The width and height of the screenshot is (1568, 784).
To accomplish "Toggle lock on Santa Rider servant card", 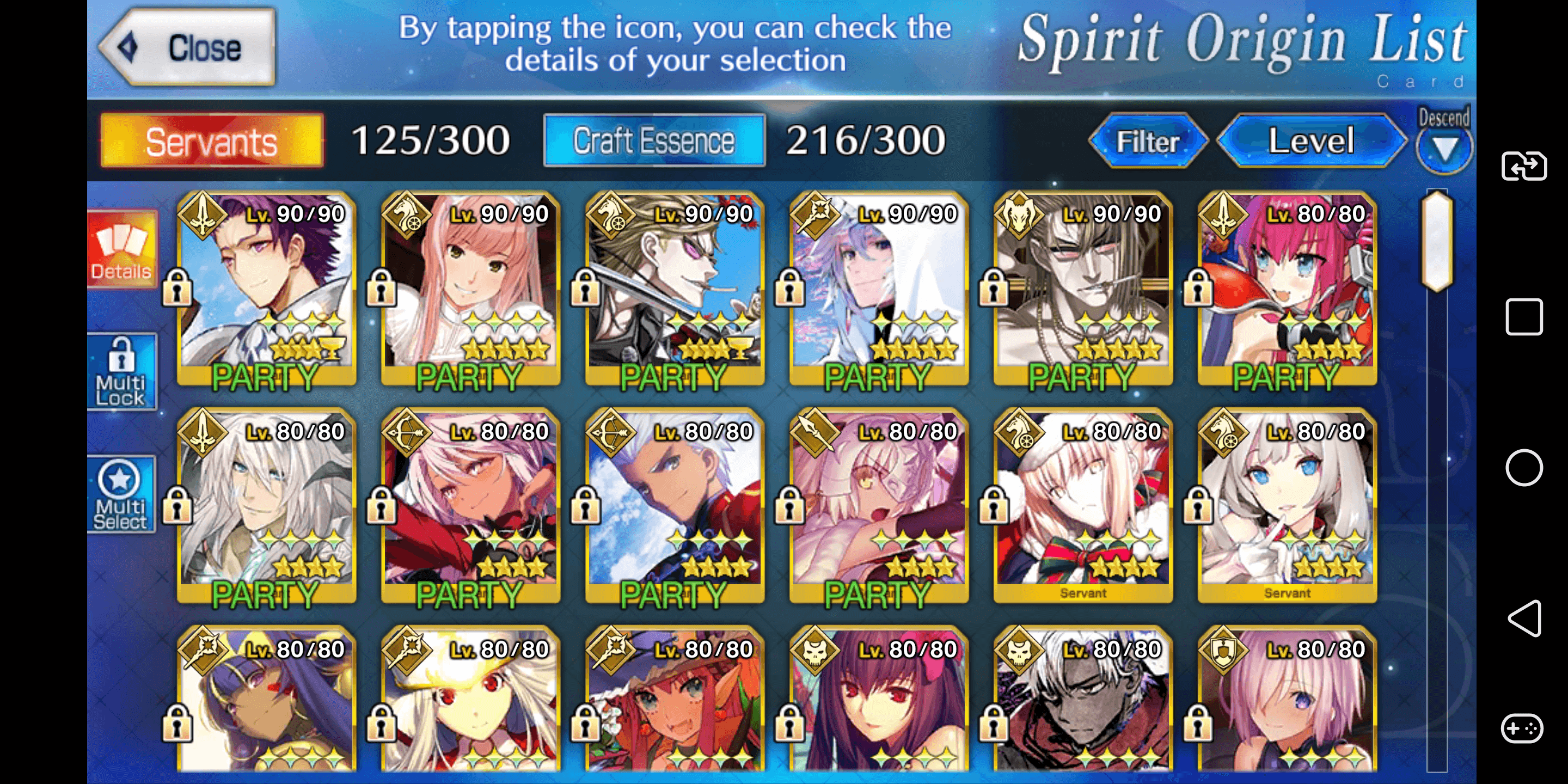I will coord(994,505).
